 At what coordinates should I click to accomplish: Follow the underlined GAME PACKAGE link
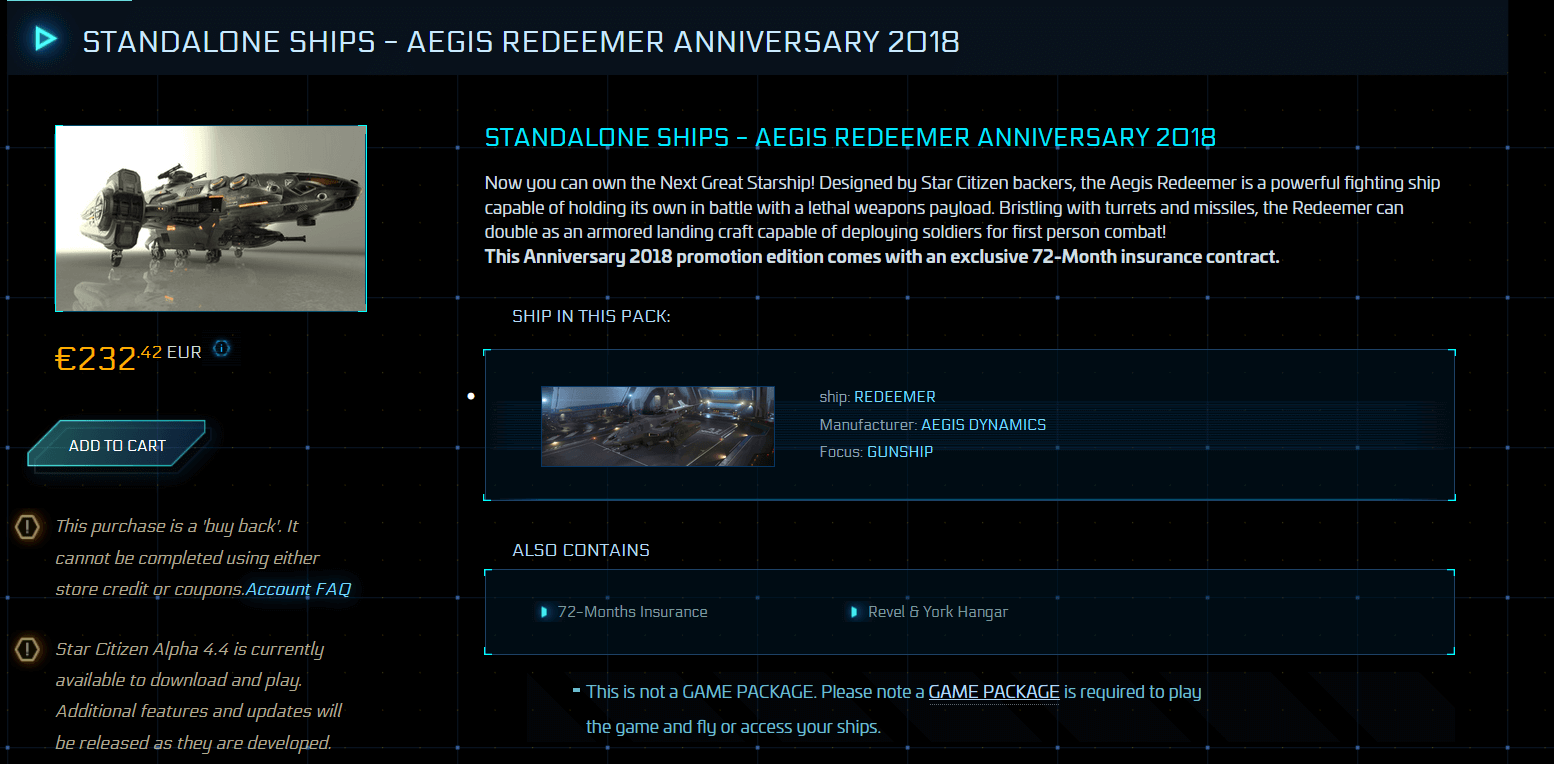tap(993, 691)
